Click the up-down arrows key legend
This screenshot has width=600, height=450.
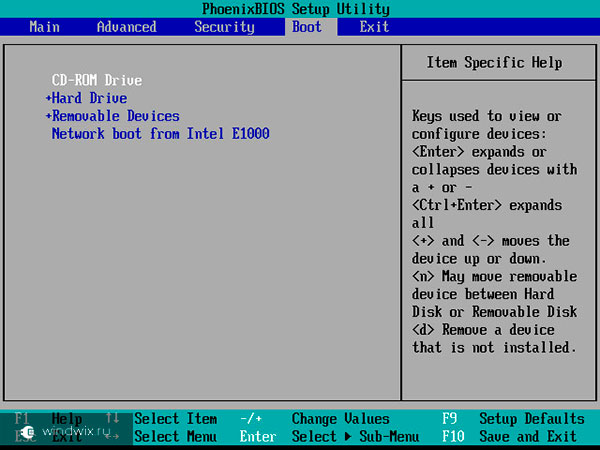112,417
